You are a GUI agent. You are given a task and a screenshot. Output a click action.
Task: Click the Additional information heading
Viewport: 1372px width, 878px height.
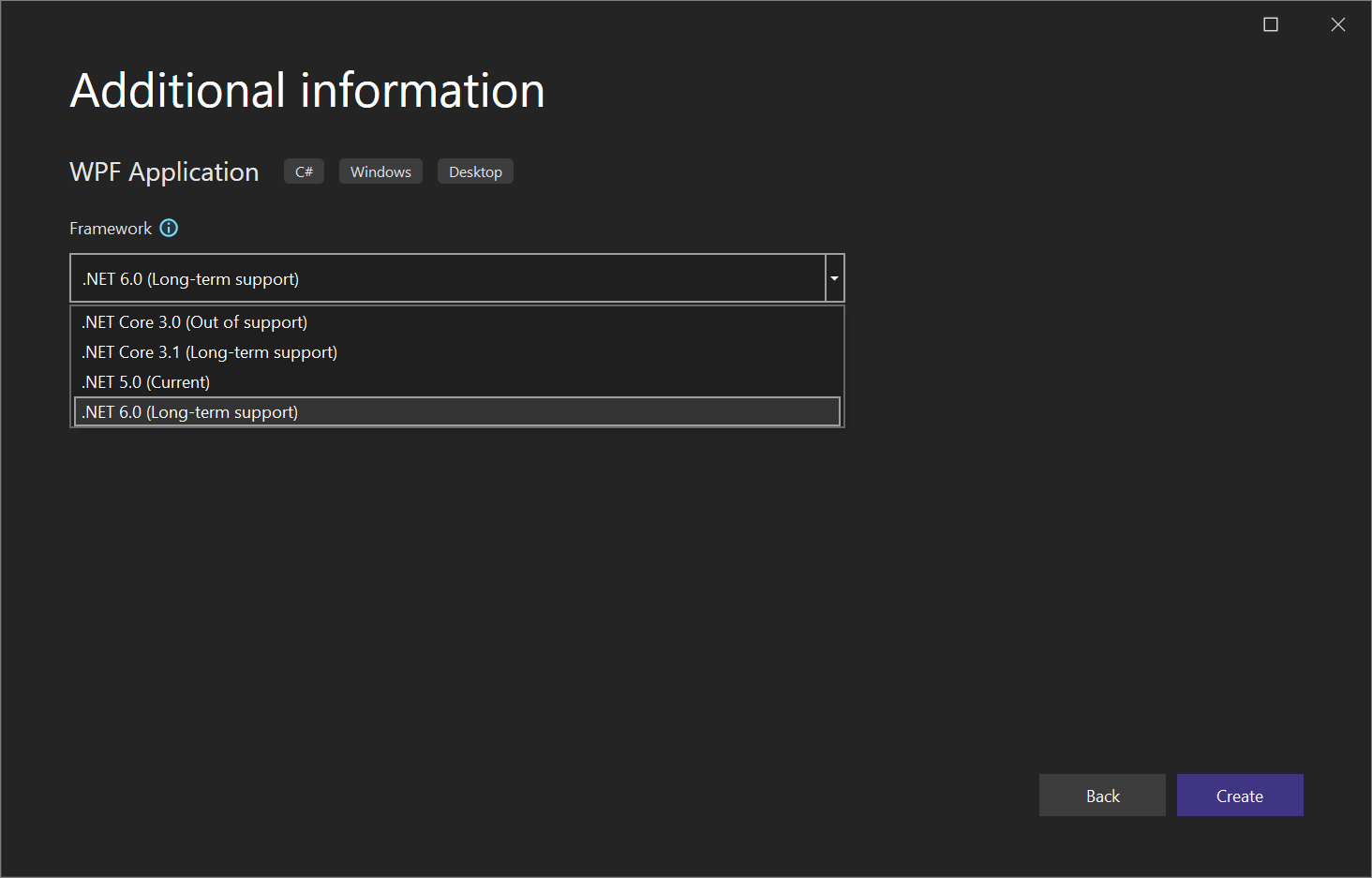(x=307, y=91)
